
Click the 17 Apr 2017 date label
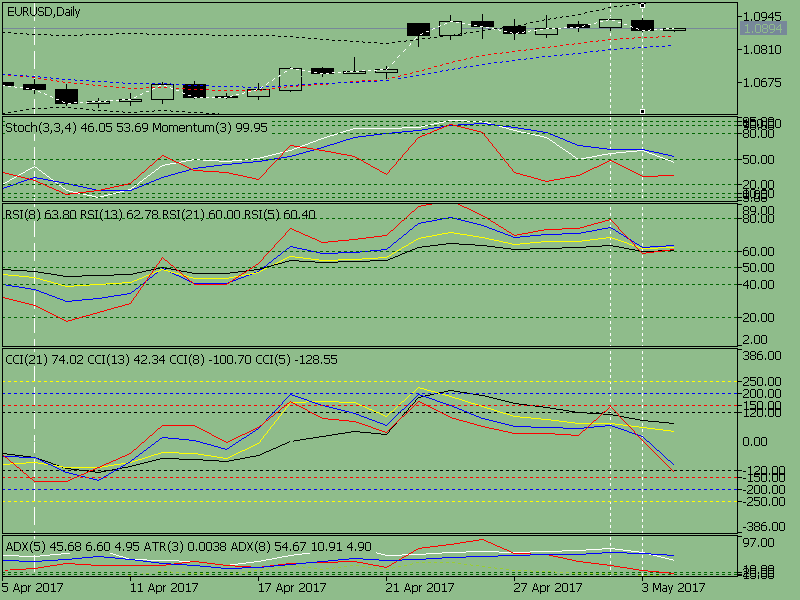click(x=292, y=588)
